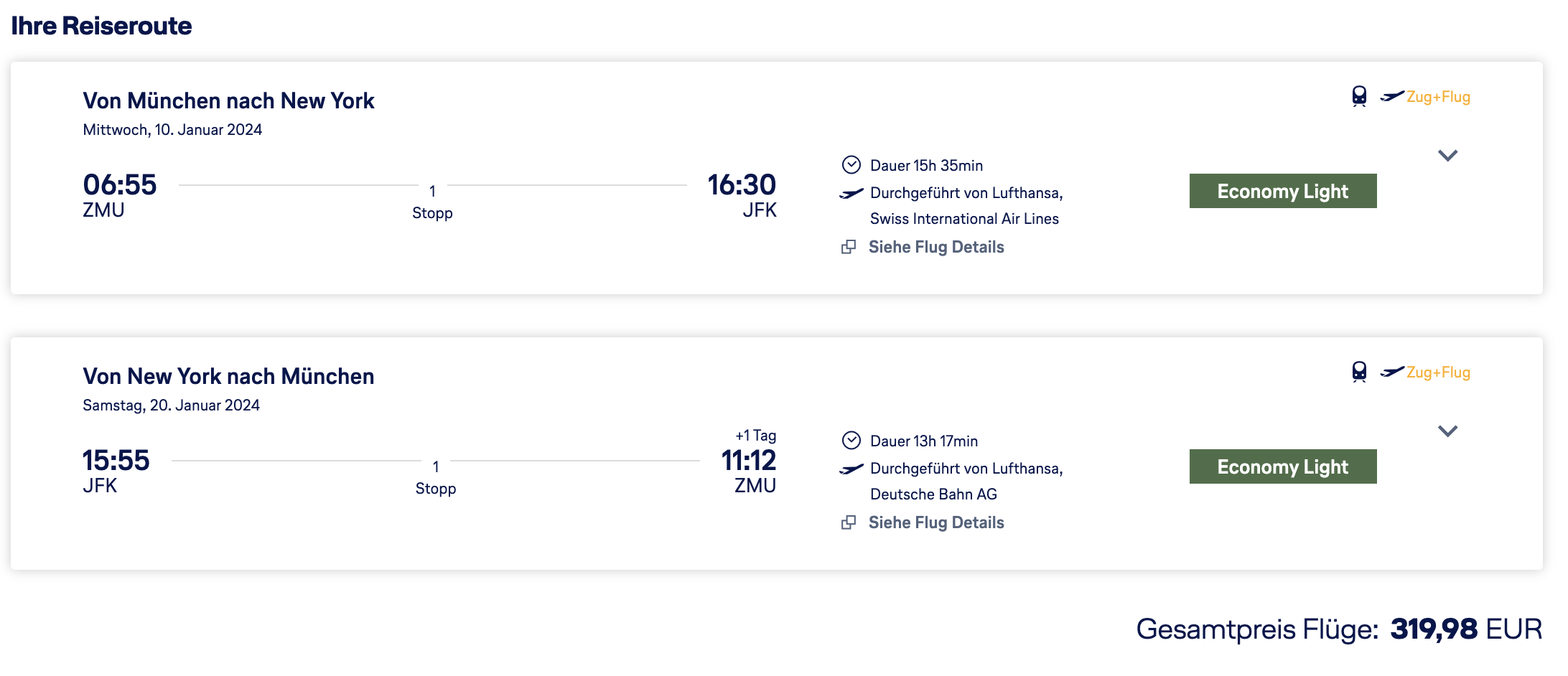
Task: Click the airline plane icon beside Swiss International operator
Action: click(851, 194)
